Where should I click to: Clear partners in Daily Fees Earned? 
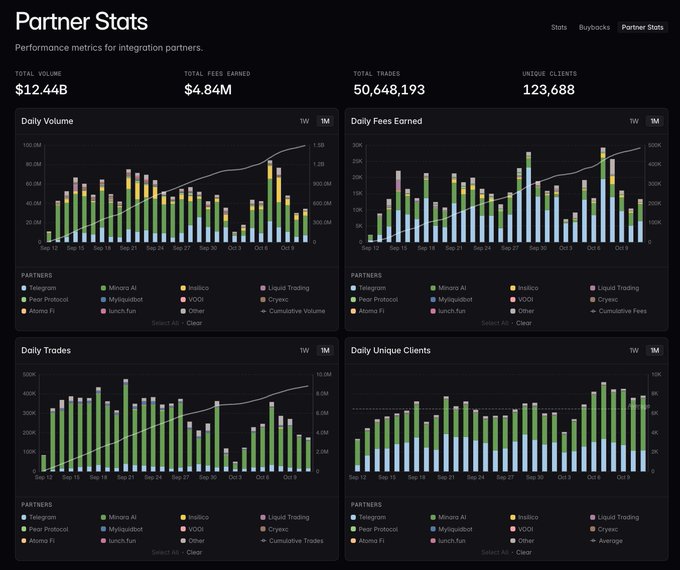point(524,323)
